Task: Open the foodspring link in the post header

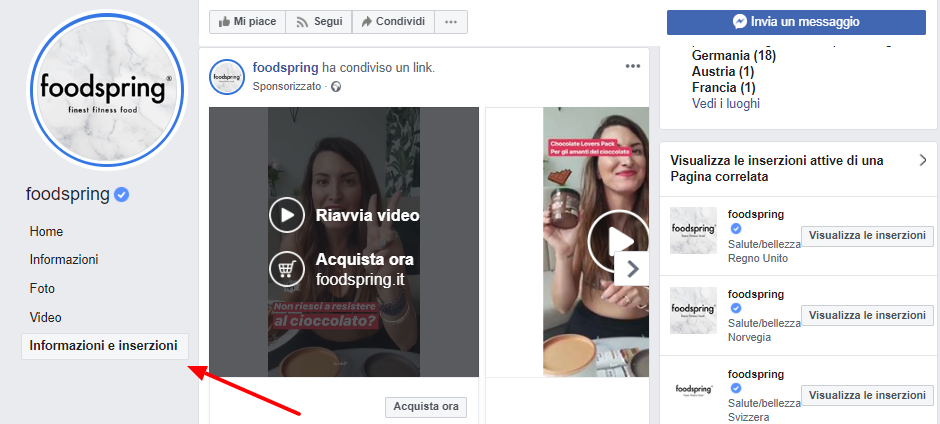Action: 286,68
